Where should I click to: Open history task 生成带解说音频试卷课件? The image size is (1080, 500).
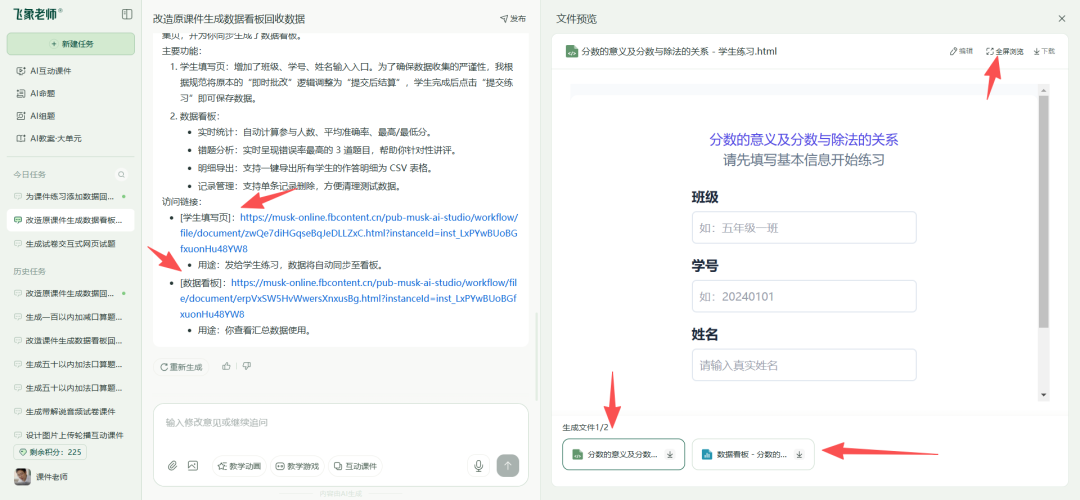(x=71, y=411)
